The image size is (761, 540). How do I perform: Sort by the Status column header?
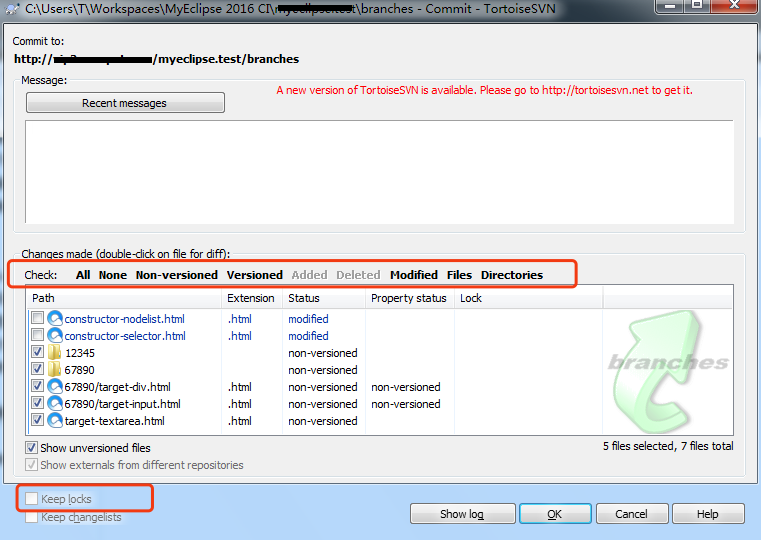tap(324, 298)
